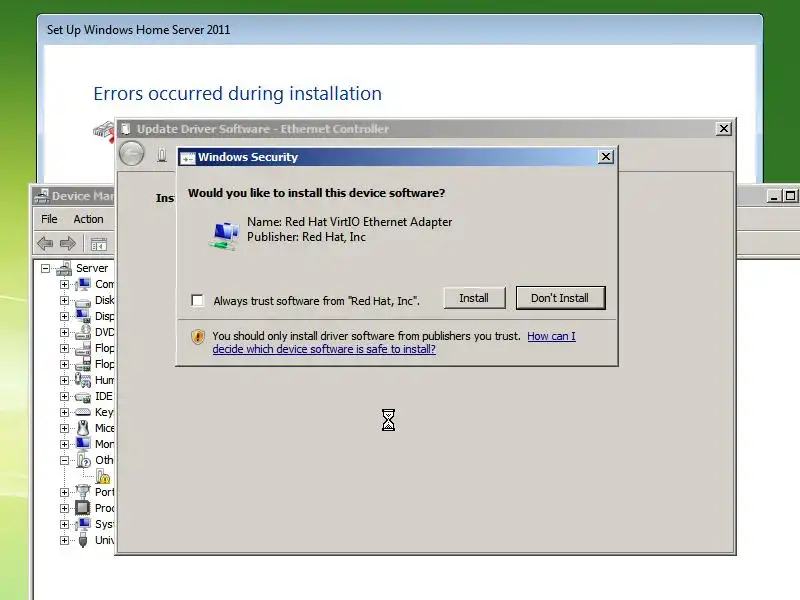The height and width of the screenshot is (600, 800).
Task: Select the Mice category icon
Action: 83,428
